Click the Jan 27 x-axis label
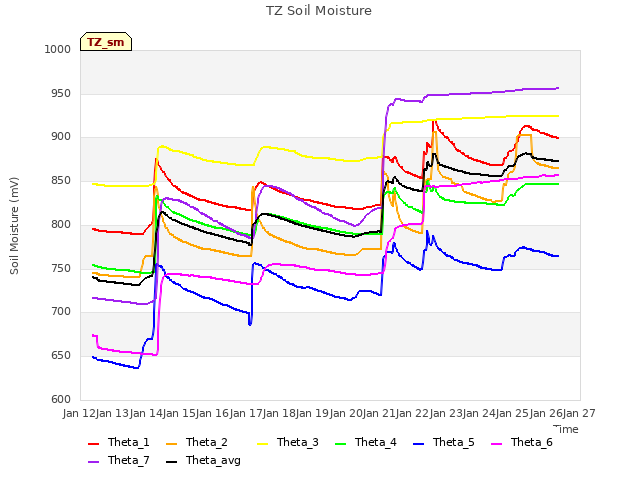This screenshot has width=640, height=480. (579, 413)
